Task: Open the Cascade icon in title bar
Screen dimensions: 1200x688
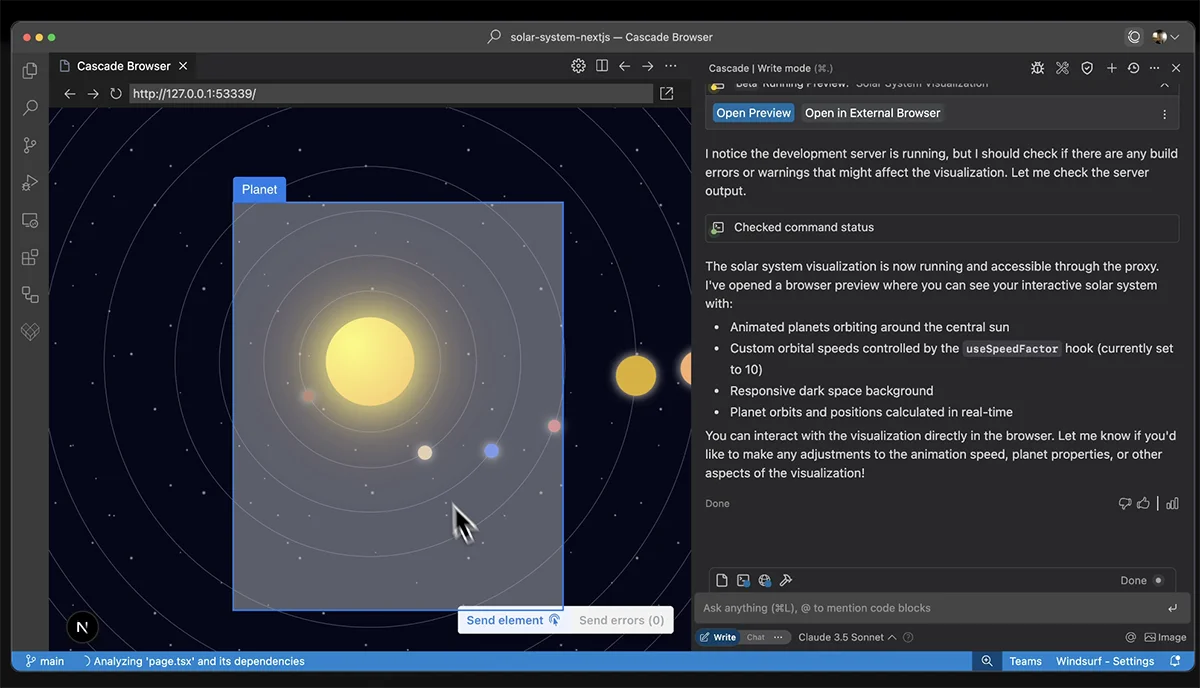Action: [1134, 37]
